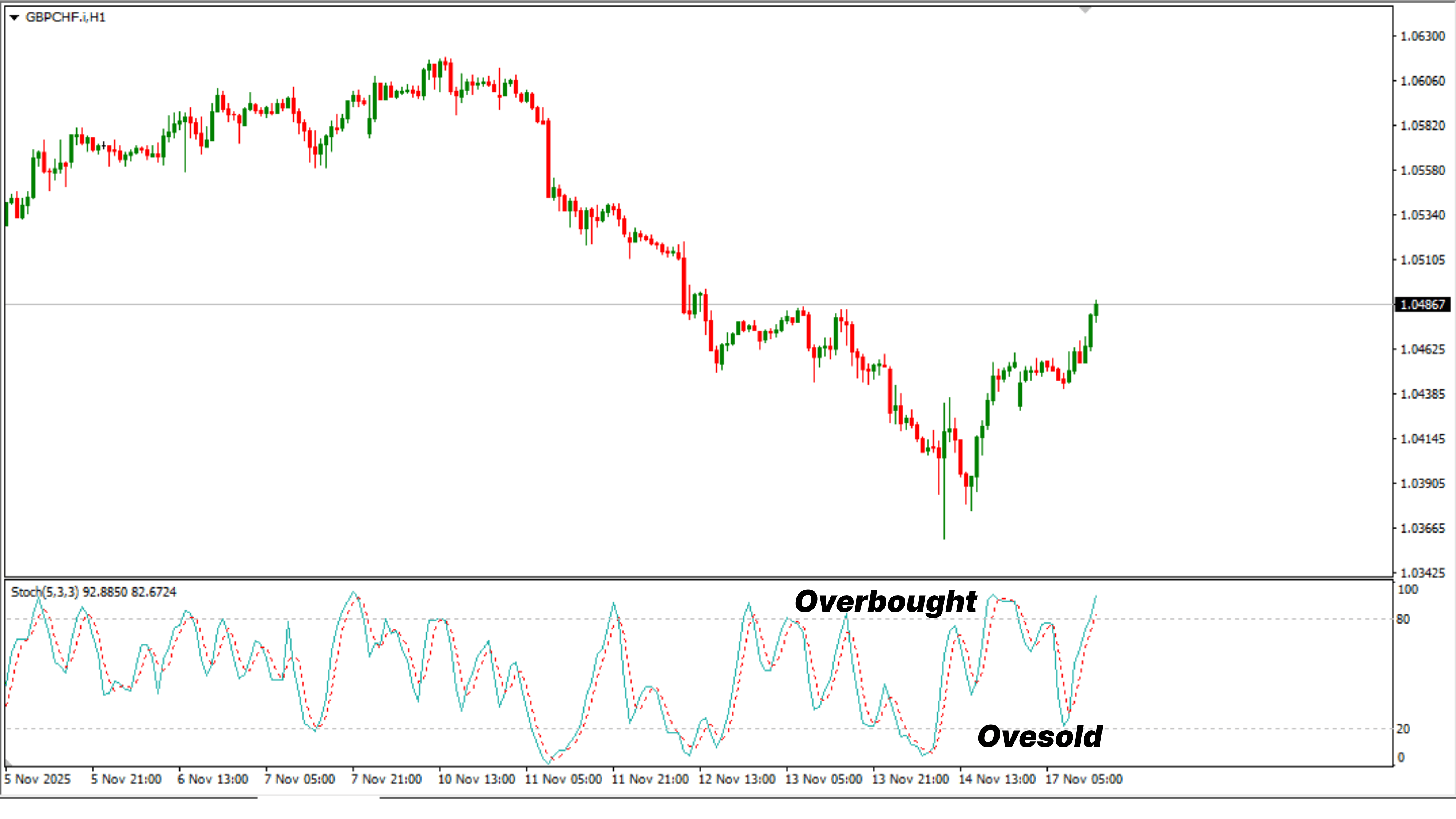Click the chart shift triangle marker
This screenshot has height=819, width=1456.
click(1085, 10)
